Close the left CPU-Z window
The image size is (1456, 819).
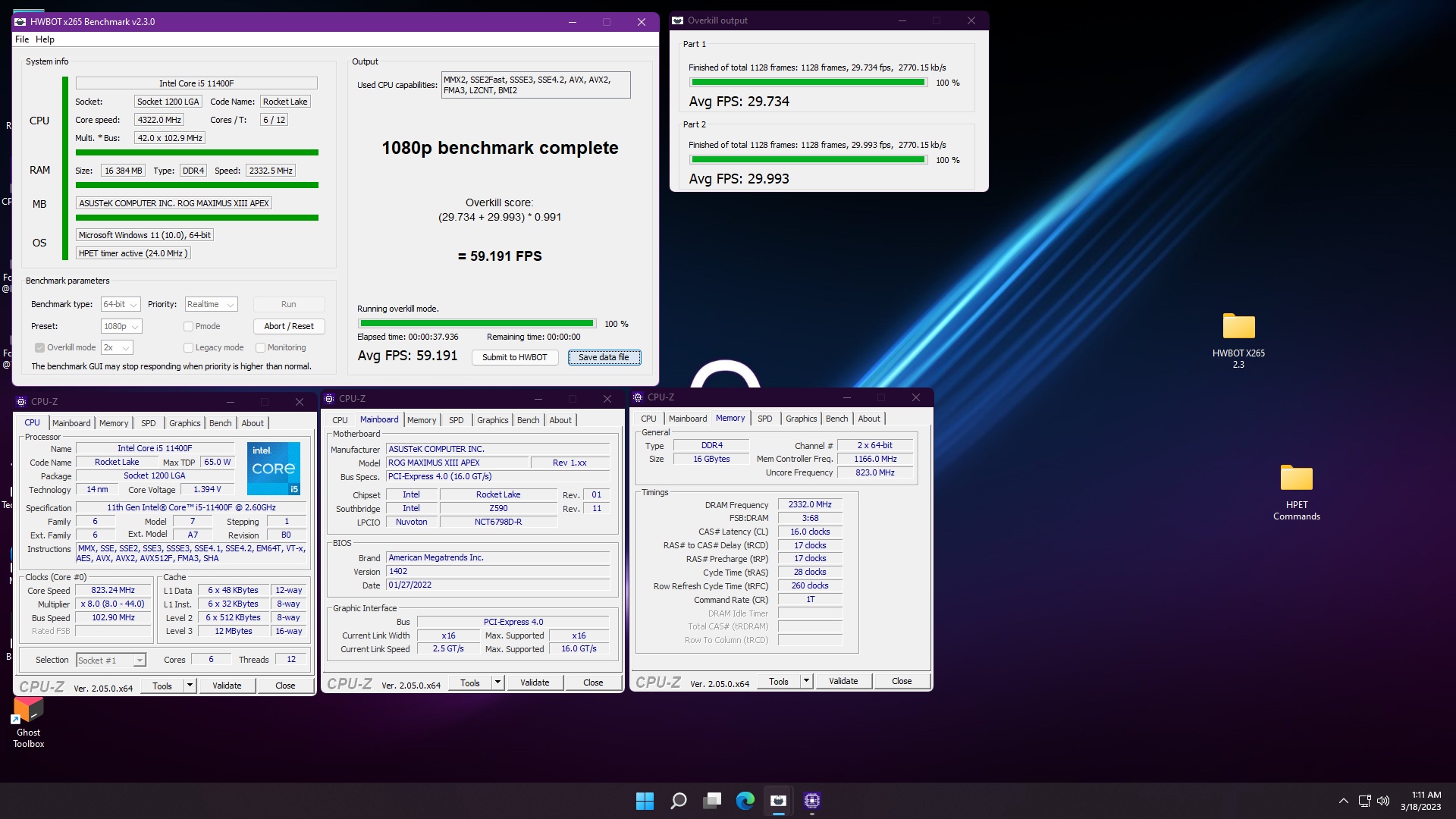(x=300, y=402)
